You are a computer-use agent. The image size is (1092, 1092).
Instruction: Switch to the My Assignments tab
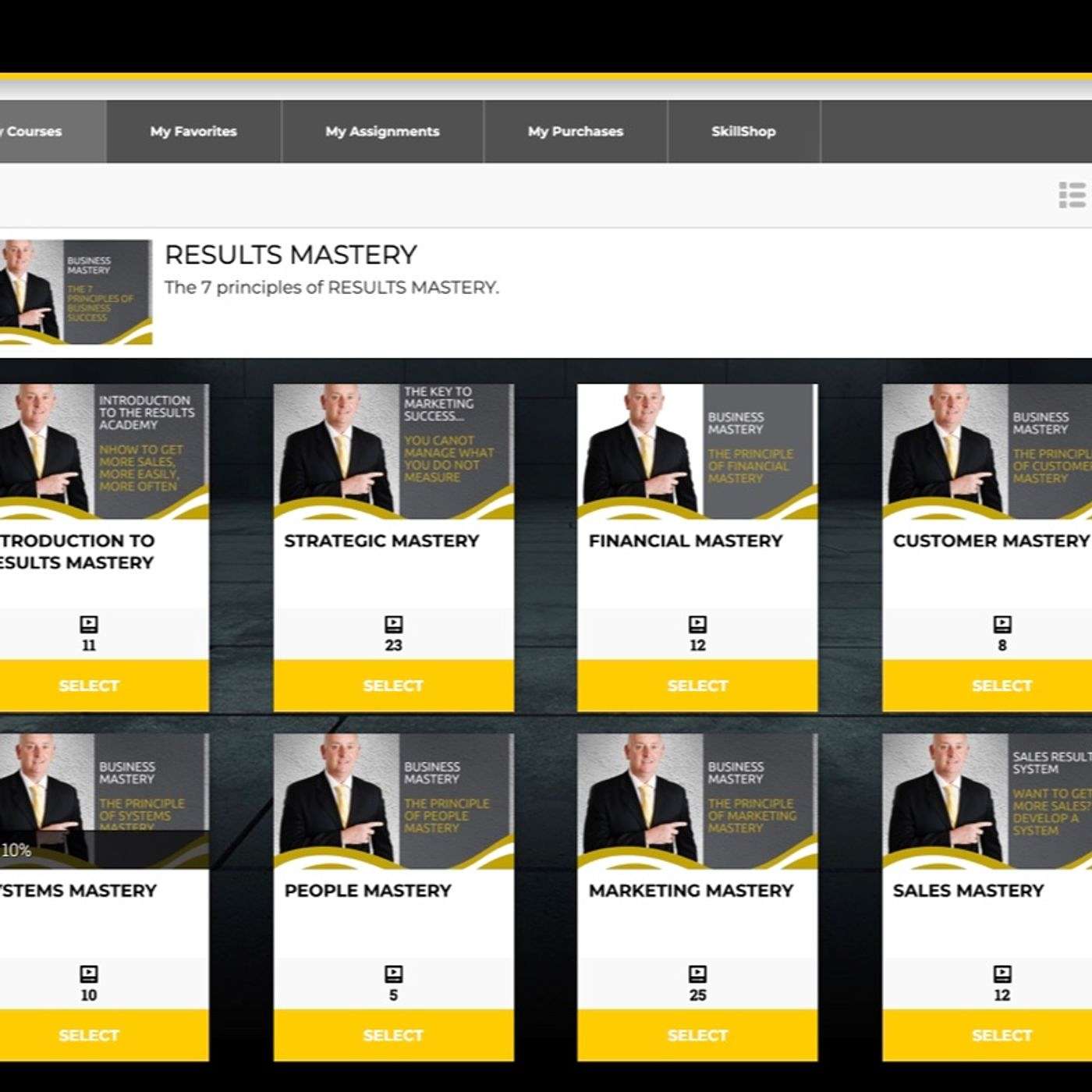coord(382,131)
